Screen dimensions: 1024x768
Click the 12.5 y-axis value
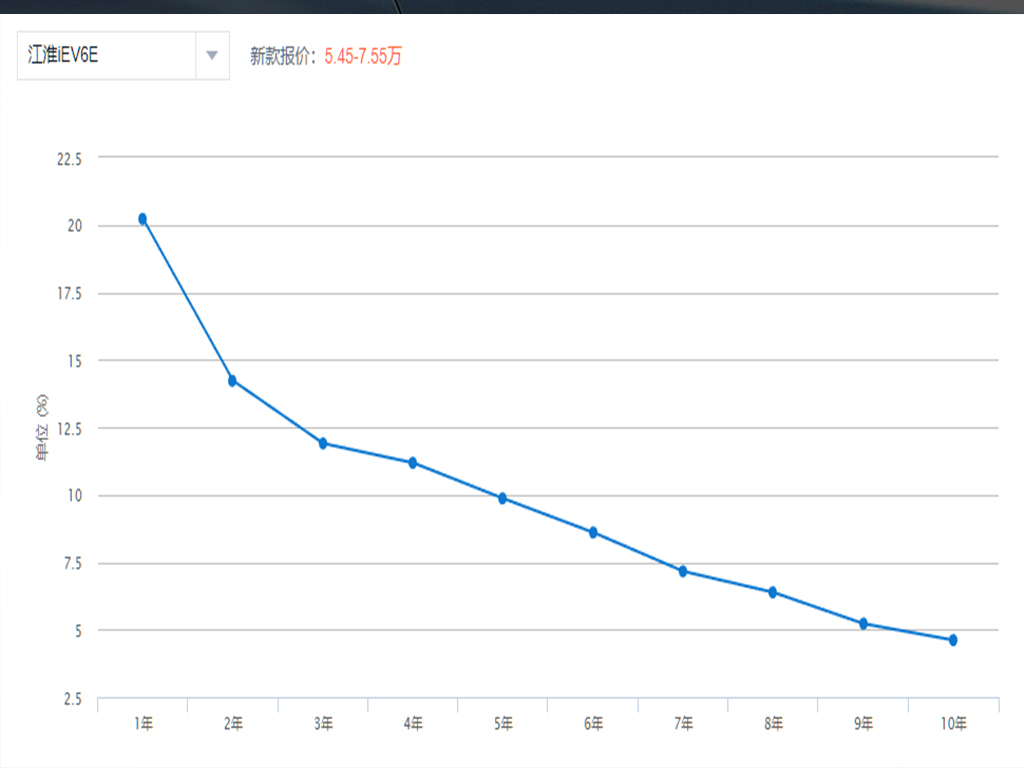pos(69,429)
